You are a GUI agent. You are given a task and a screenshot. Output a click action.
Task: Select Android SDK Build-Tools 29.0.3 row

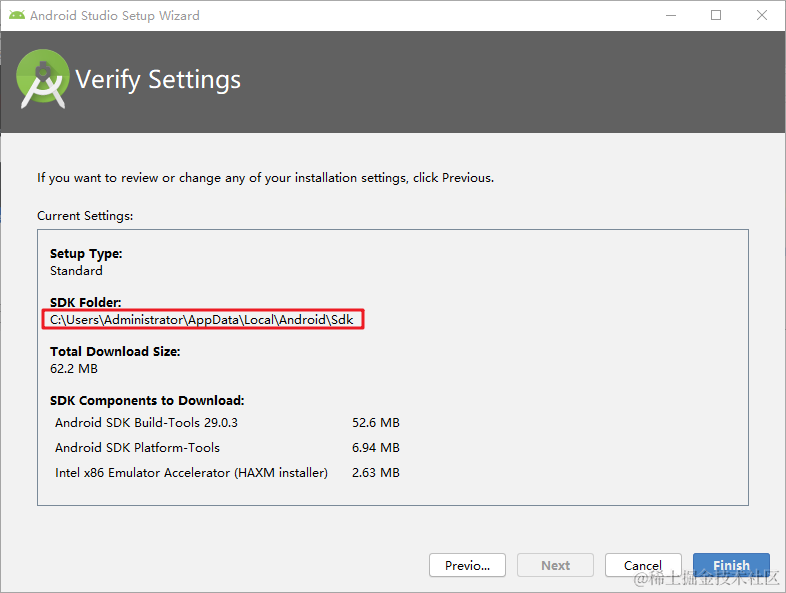[x=228, y=423]
